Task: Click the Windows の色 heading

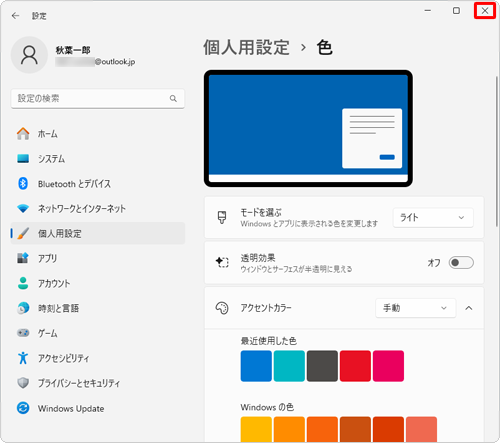Action: coord(267,407)
